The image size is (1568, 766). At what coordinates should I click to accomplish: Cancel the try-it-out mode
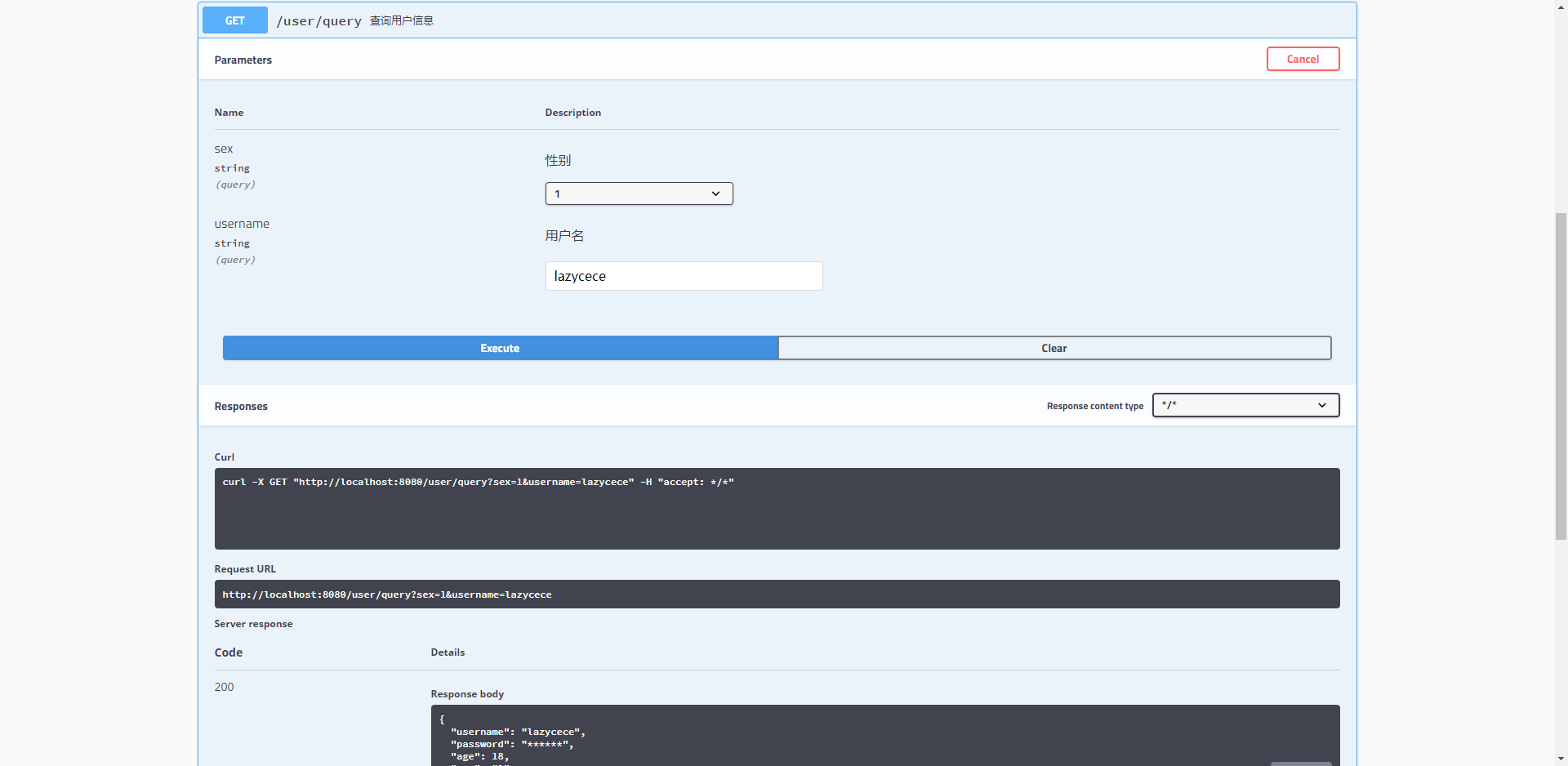(x=1303, y=59)
